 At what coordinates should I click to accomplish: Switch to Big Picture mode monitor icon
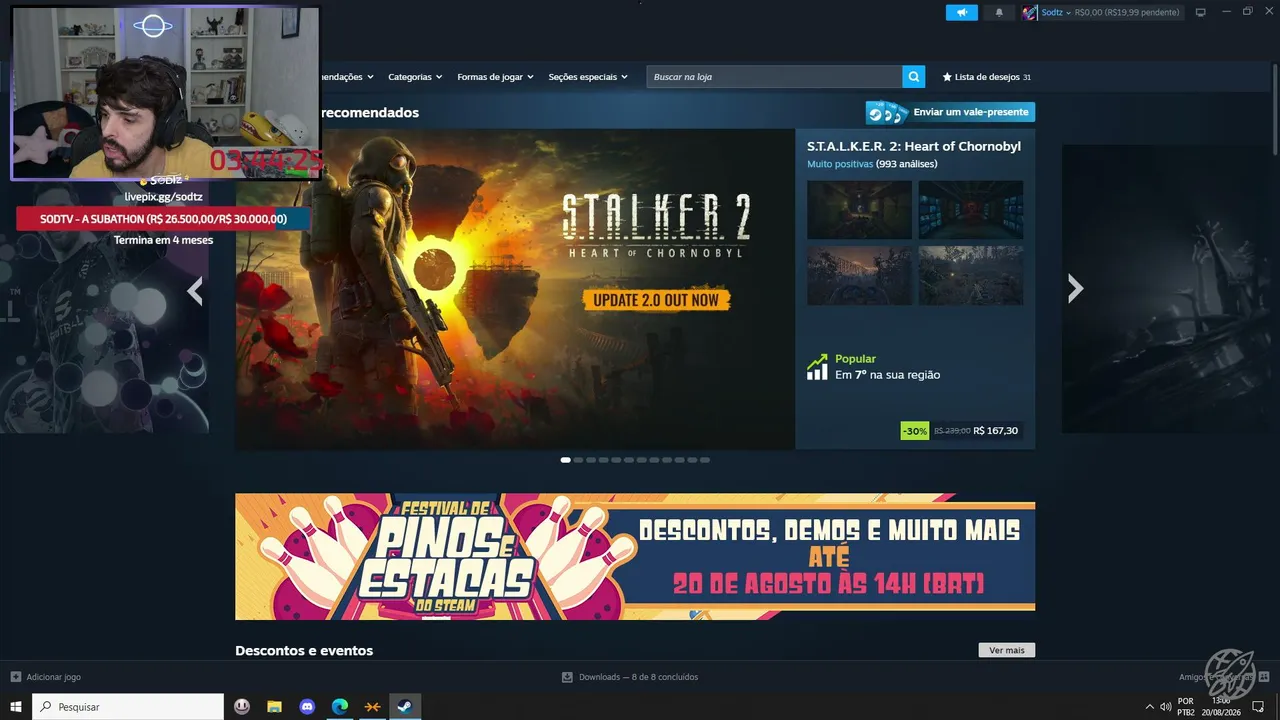pos(1201,13)
